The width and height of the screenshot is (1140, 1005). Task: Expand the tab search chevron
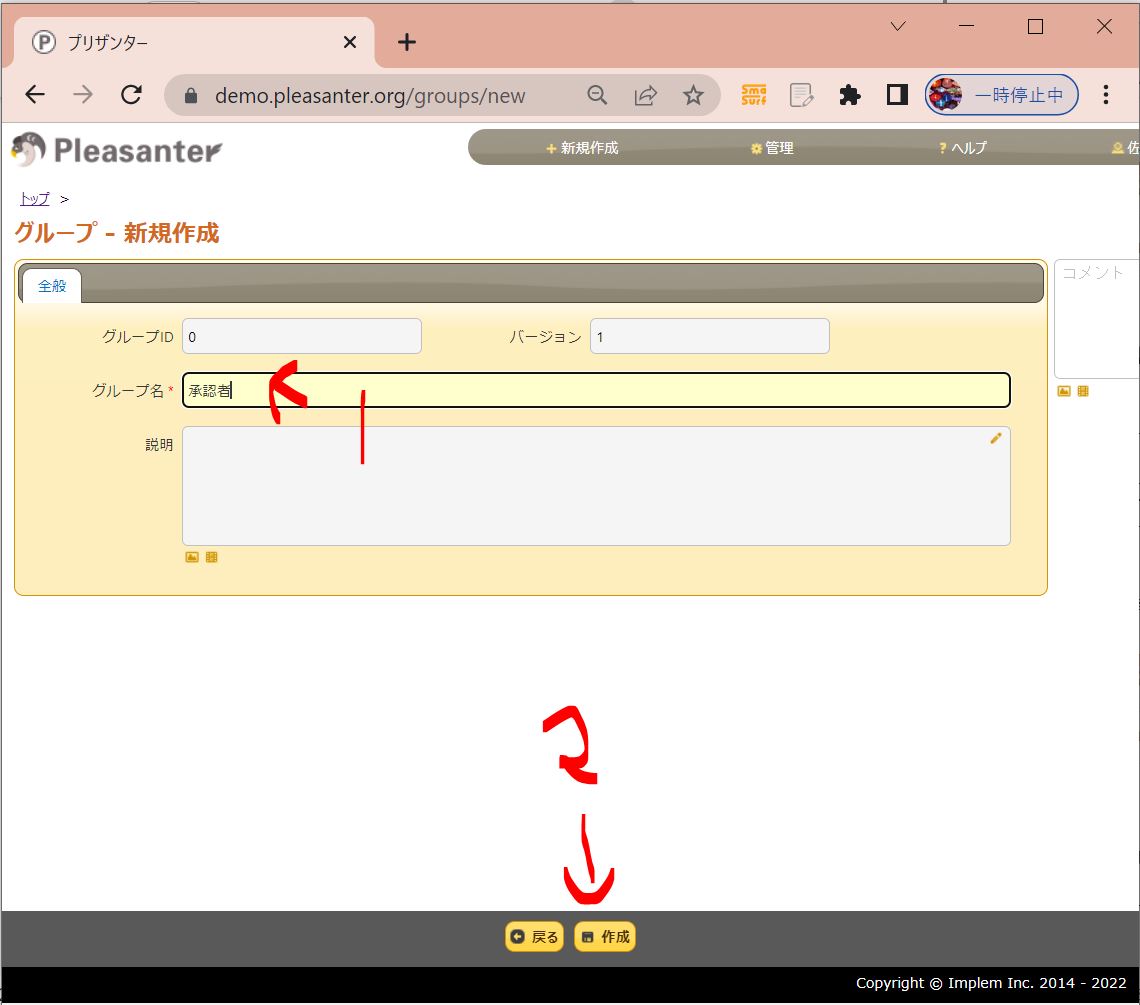[898, 27]
